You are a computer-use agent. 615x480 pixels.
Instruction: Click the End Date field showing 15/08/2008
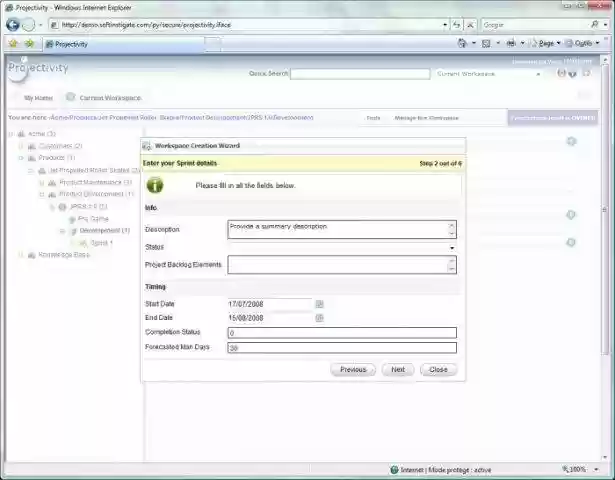click(x=270, y=318)
